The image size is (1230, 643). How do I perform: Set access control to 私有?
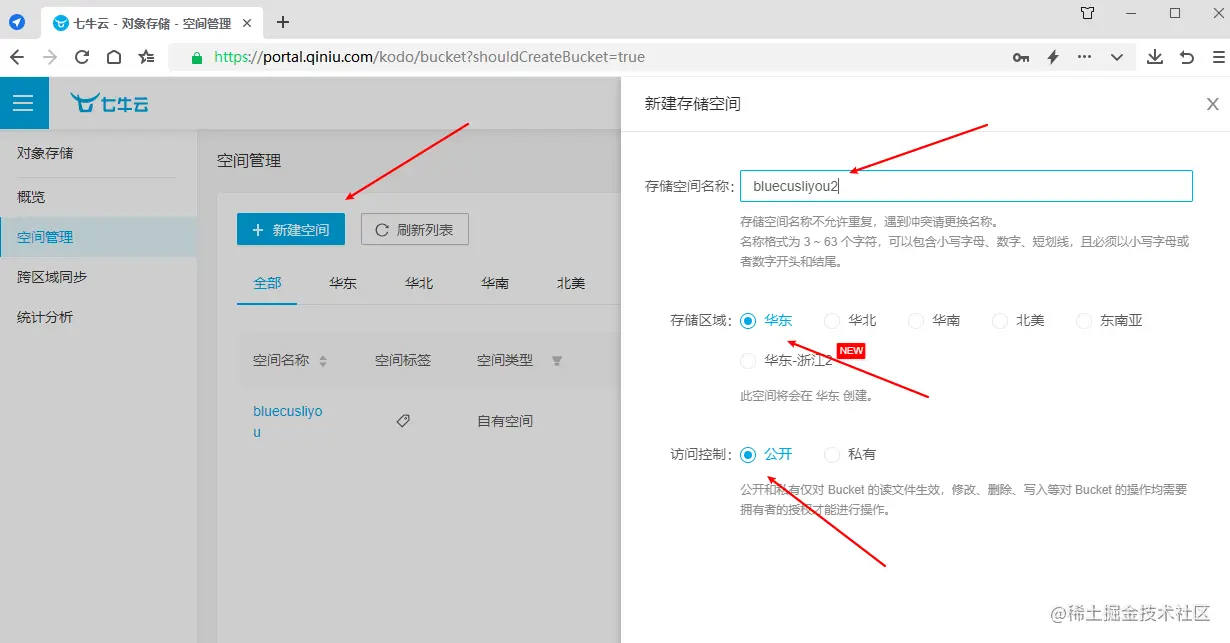(x=832, y=454)
